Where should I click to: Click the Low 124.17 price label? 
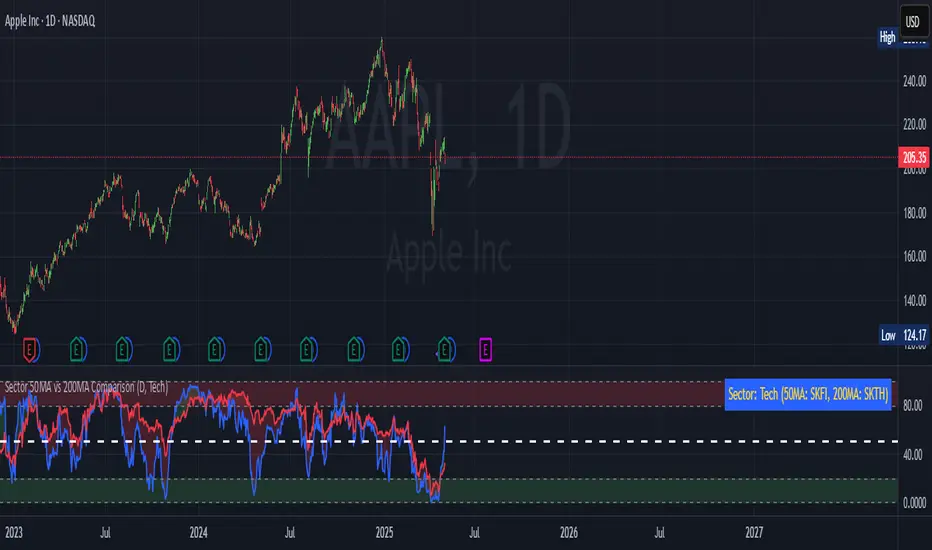tap(903, 335)
